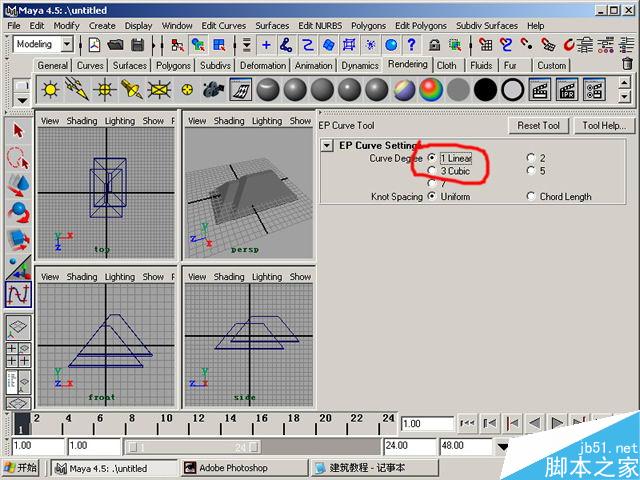Click the Maya 4.5 taskbar button
The height and width of the screenshot is (480, 640).
[114, 468]
